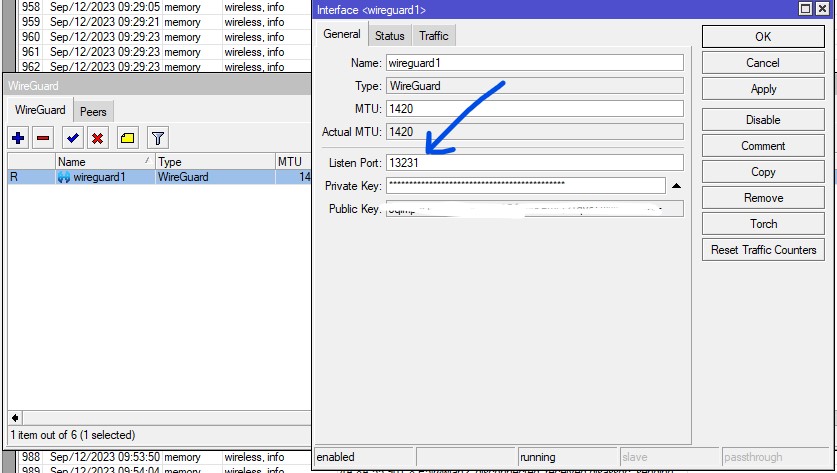Image resolution: width=837 pixels, height=473 pixels.
Task: Open Torch for wireguard1
Action: (x=763, y=224)
